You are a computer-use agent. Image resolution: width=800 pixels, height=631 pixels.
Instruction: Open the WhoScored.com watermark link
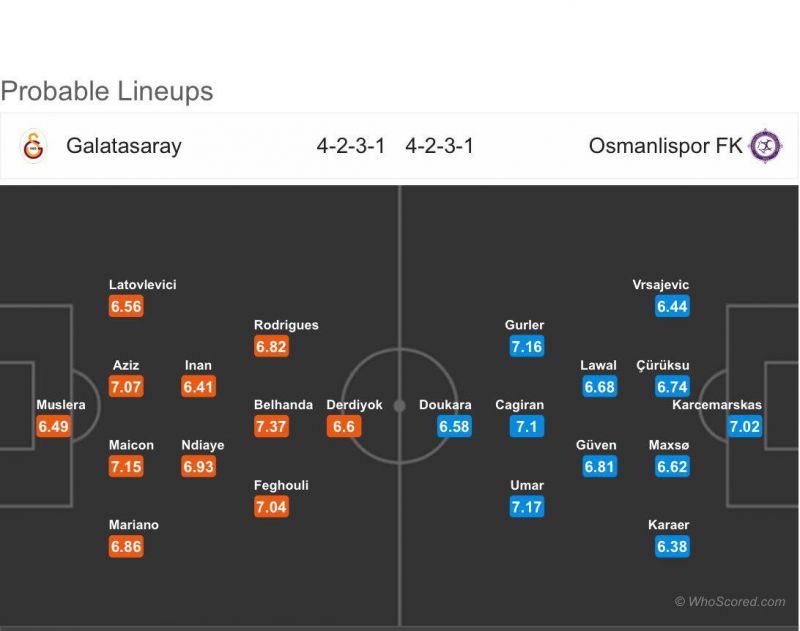point(730,601)
